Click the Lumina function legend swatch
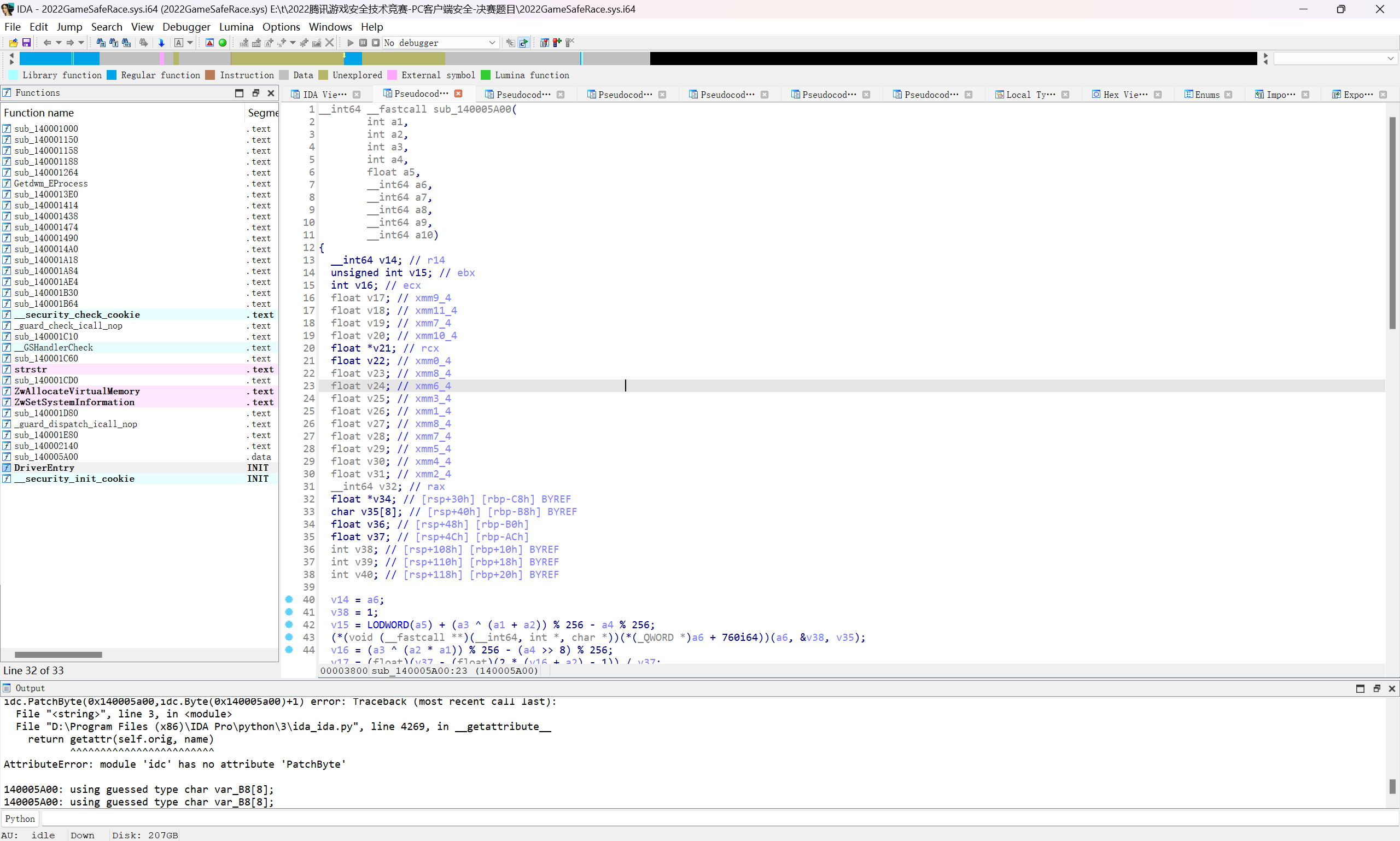This screenshot has width=1400, height=841. click(485, 75)
